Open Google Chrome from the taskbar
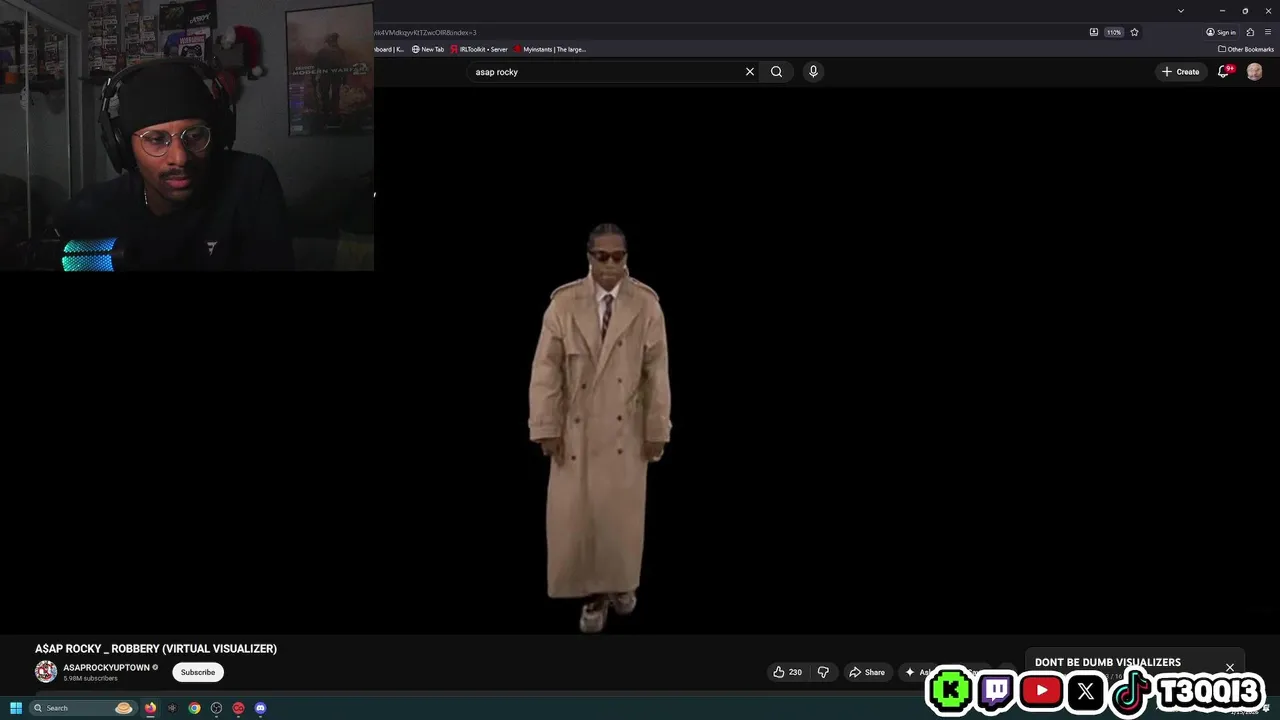The height and width of the screenshot is (720, 1280). [194, 708]
